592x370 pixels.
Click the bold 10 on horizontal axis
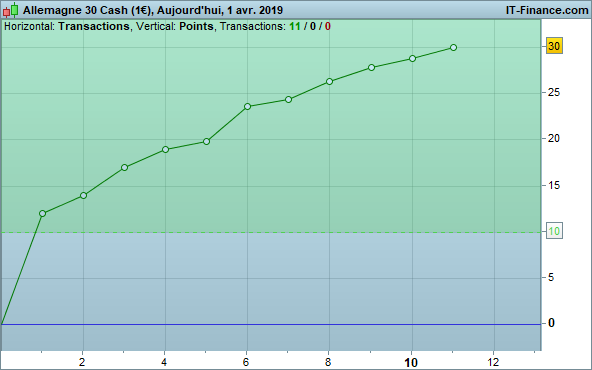[x=411, y=363]
